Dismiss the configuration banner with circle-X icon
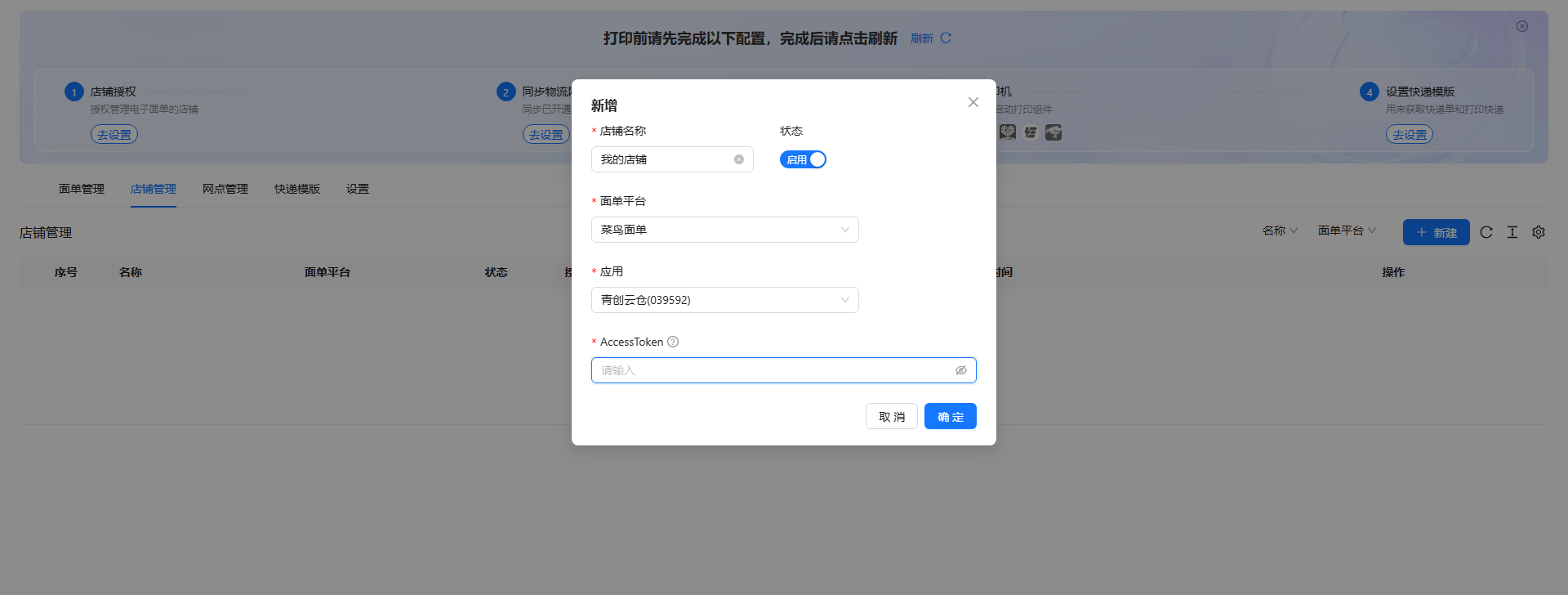 coord(1522,26)
